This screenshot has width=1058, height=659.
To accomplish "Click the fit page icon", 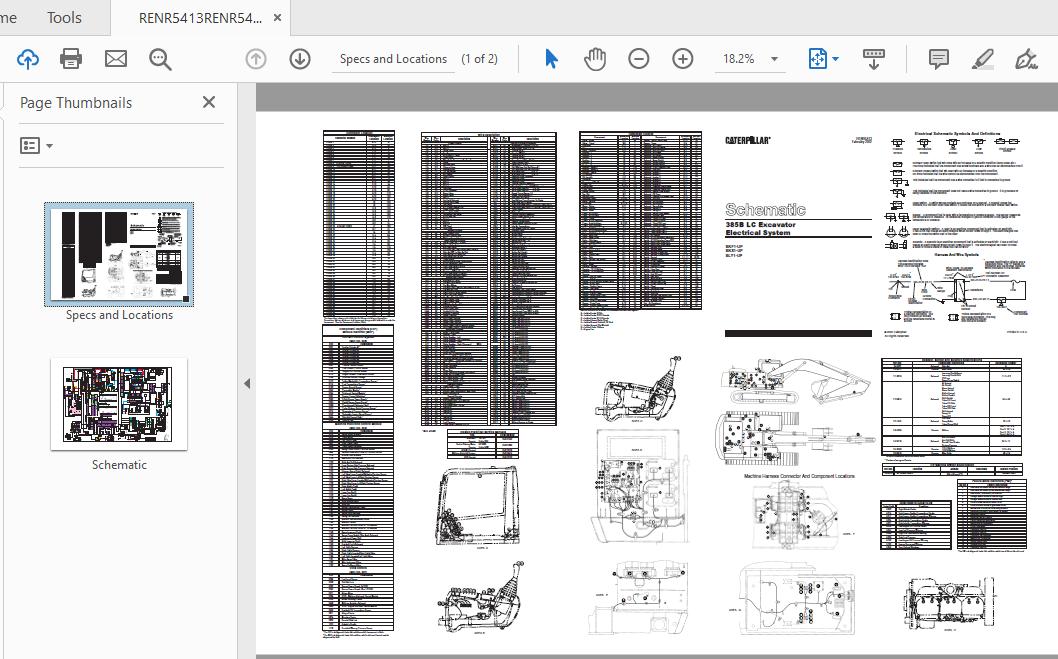I will pyautogui.click(x=817, y=59).
